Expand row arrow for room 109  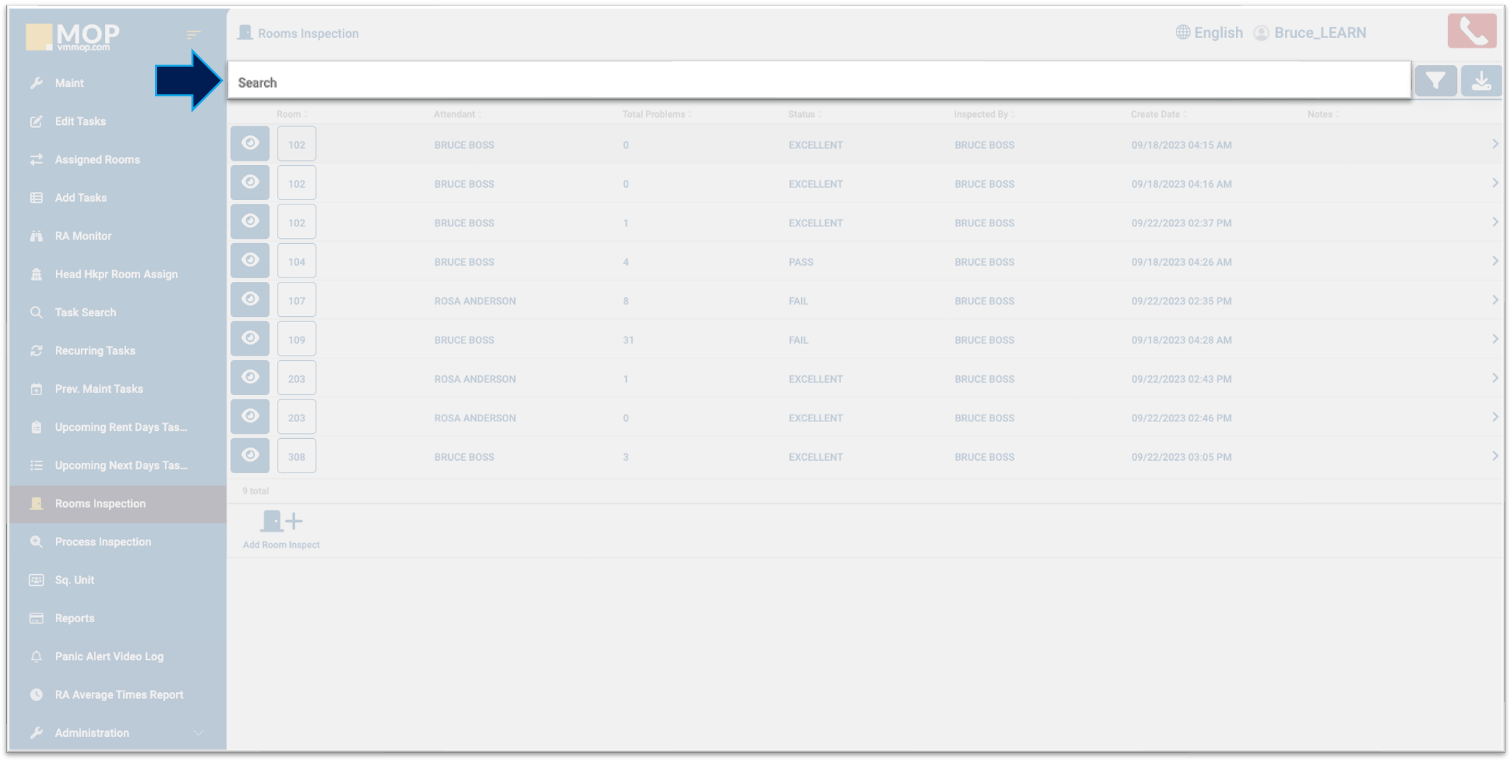(1495, 340)
